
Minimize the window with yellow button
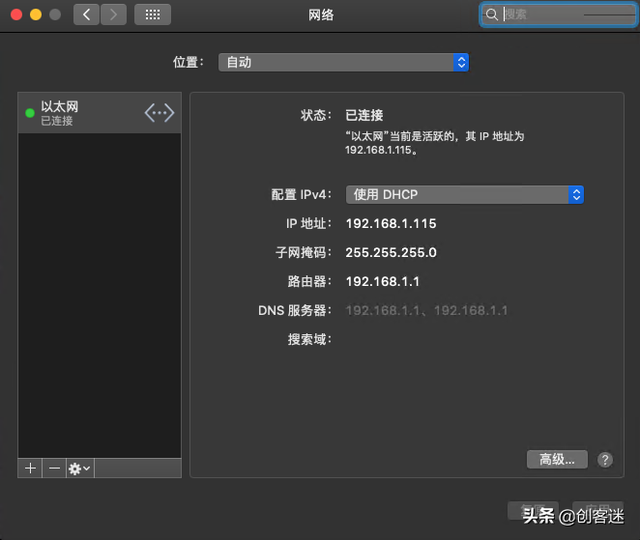36,15
